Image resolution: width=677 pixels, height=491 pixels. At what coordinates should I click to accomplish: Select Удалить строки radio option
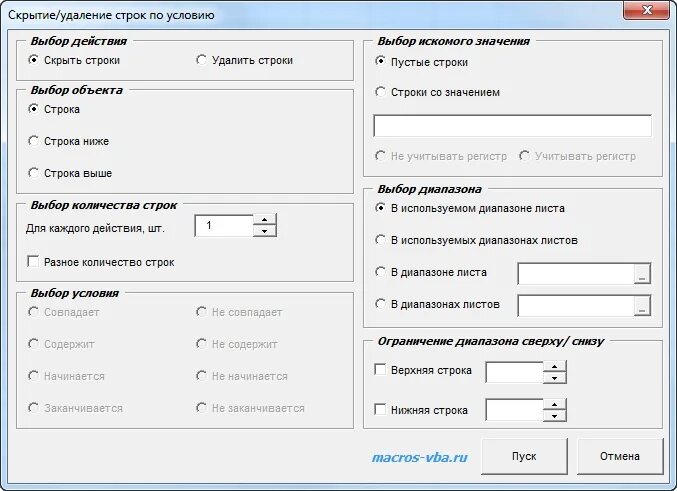(201, 60)
